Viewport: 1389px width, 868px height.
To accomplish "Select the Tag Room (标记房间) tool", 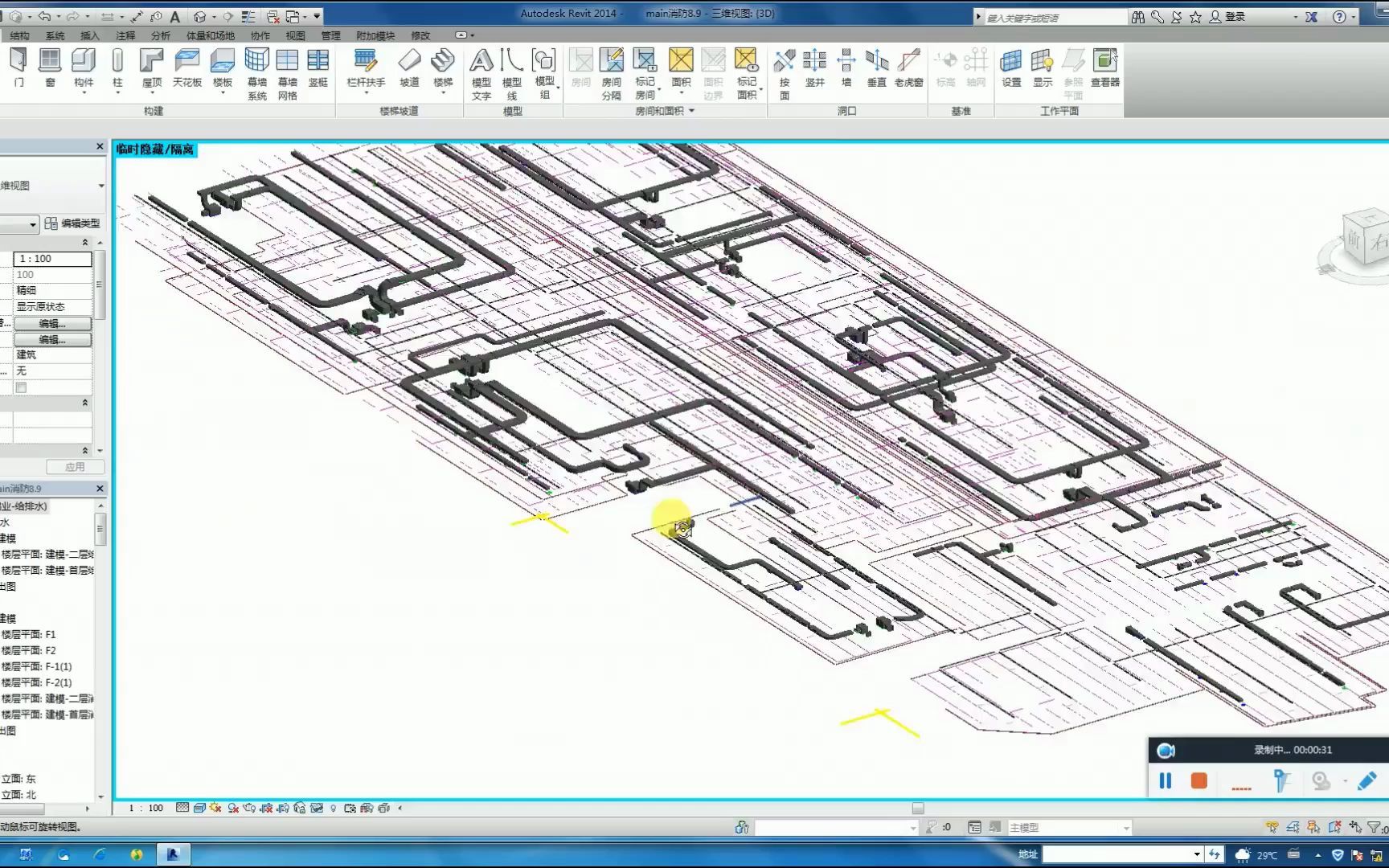I will 645,73.
